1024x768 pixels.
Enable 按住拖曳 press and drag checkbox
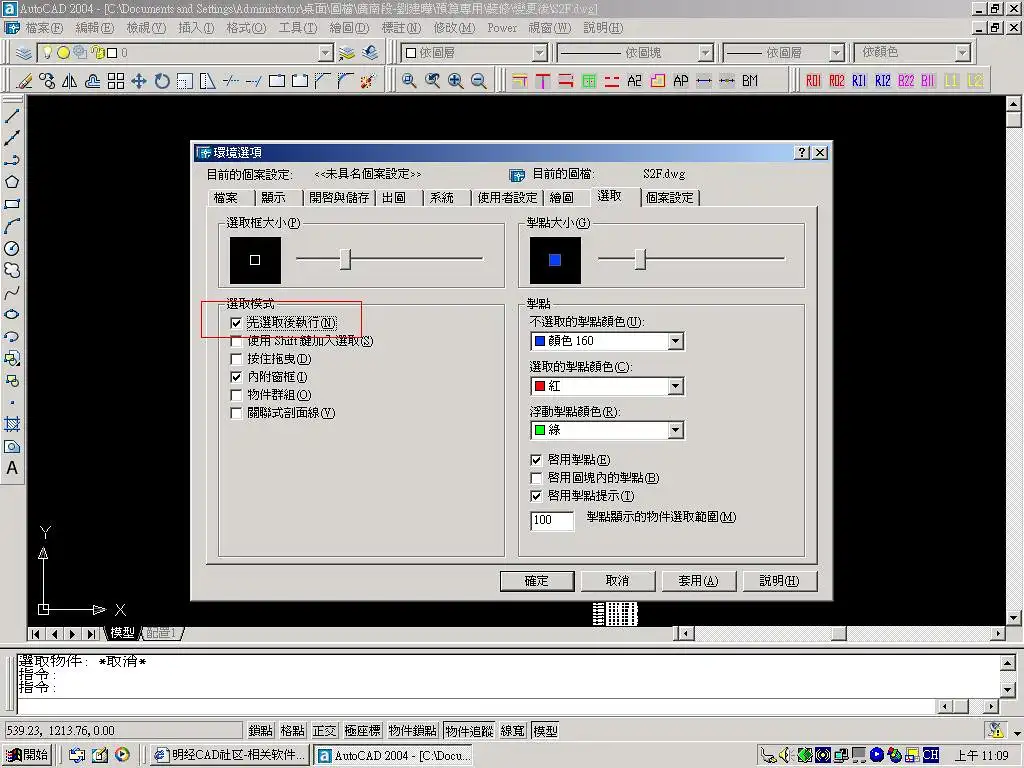coord(236,359)
